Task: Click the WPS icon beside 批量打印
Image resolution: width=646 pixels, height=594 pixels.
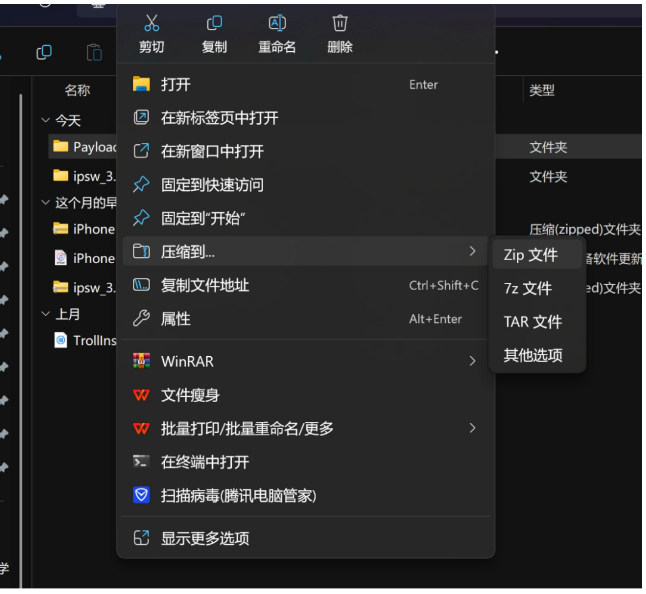Action: click(141, 428)
